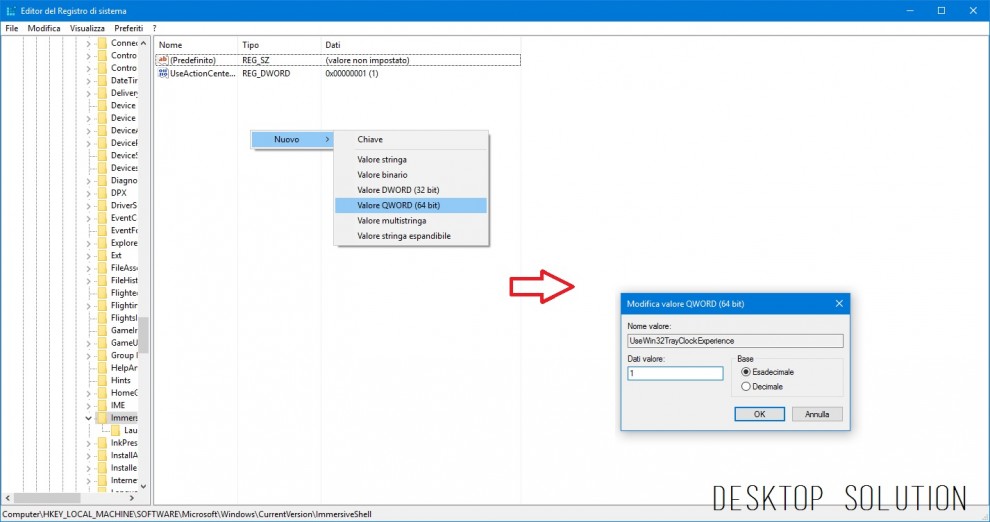Click the Tipo column header

pos(279,45)
